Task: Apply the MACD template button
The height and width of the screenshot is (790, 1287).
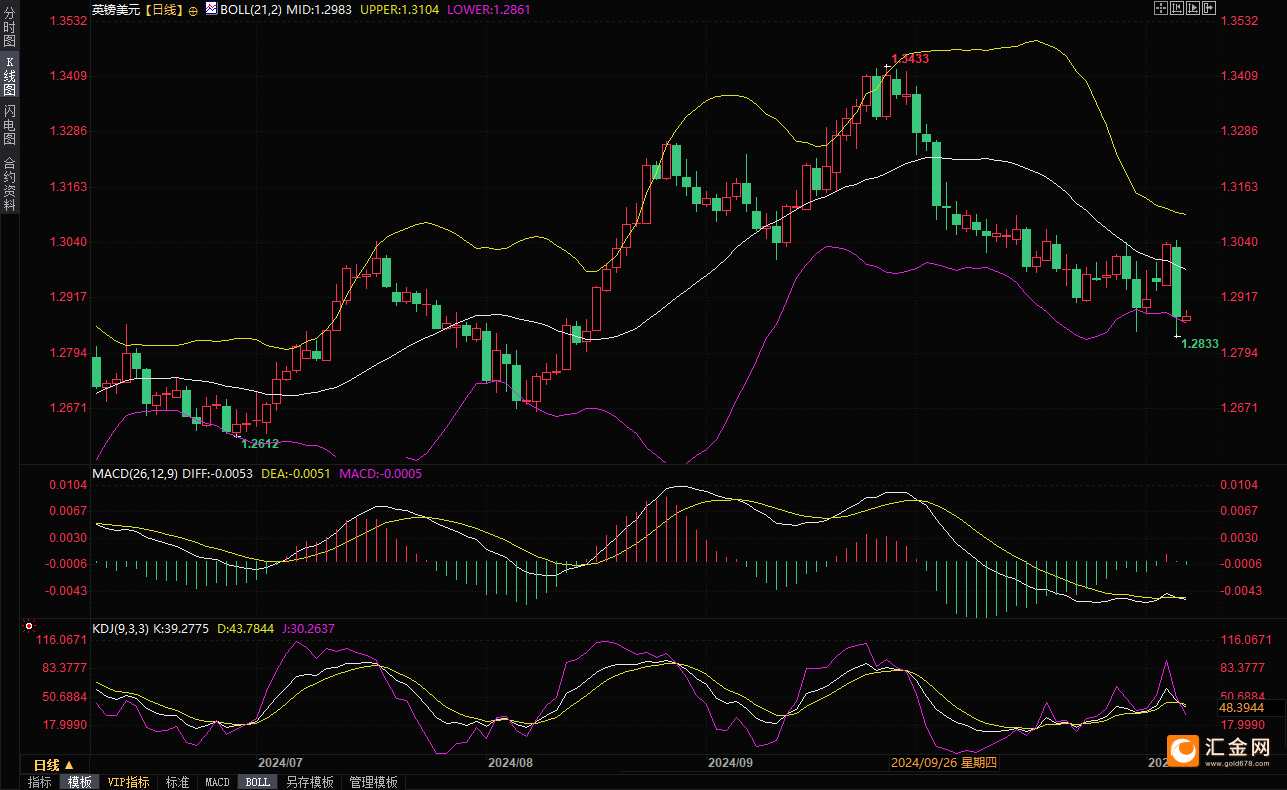Action: coord(217,782)
